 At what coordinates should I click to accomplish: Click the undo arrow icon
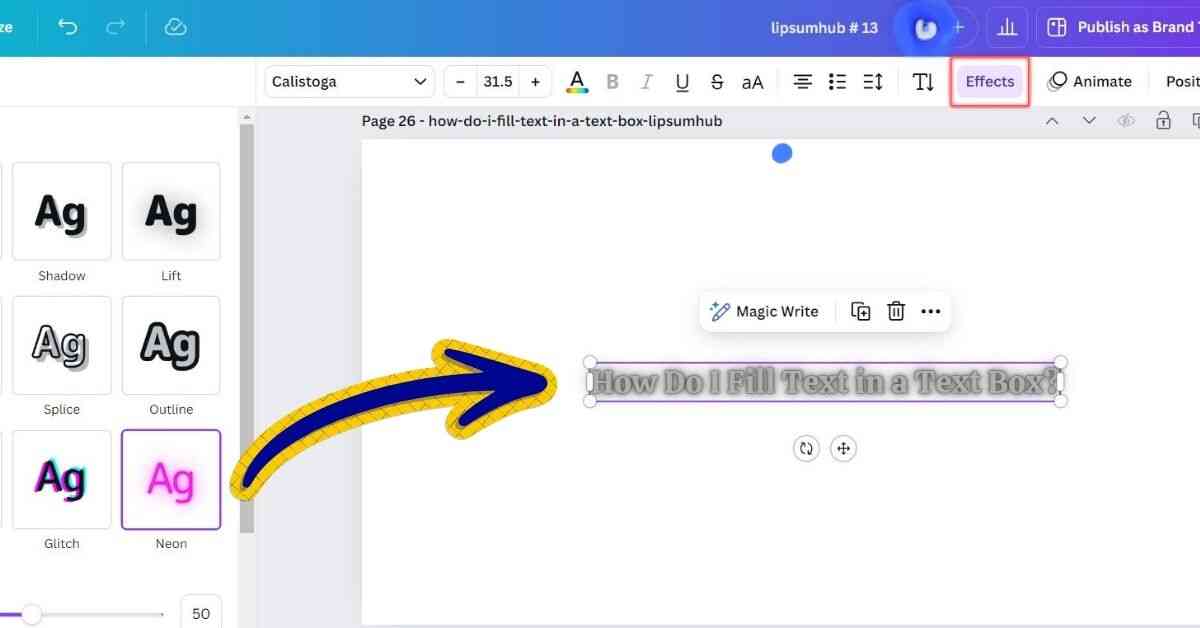(x=68, y=27)
